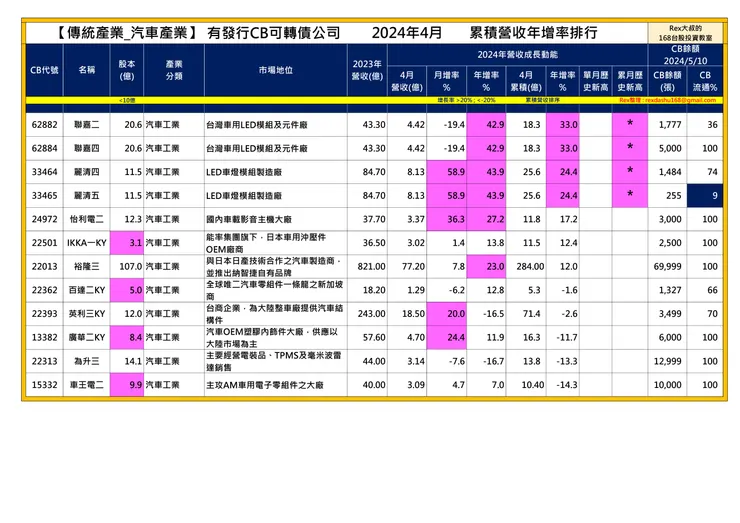Screen dimensions: 740x523
Task: Click the highlighted 3.1 capital cell
Action: click(x=127, y=243)
